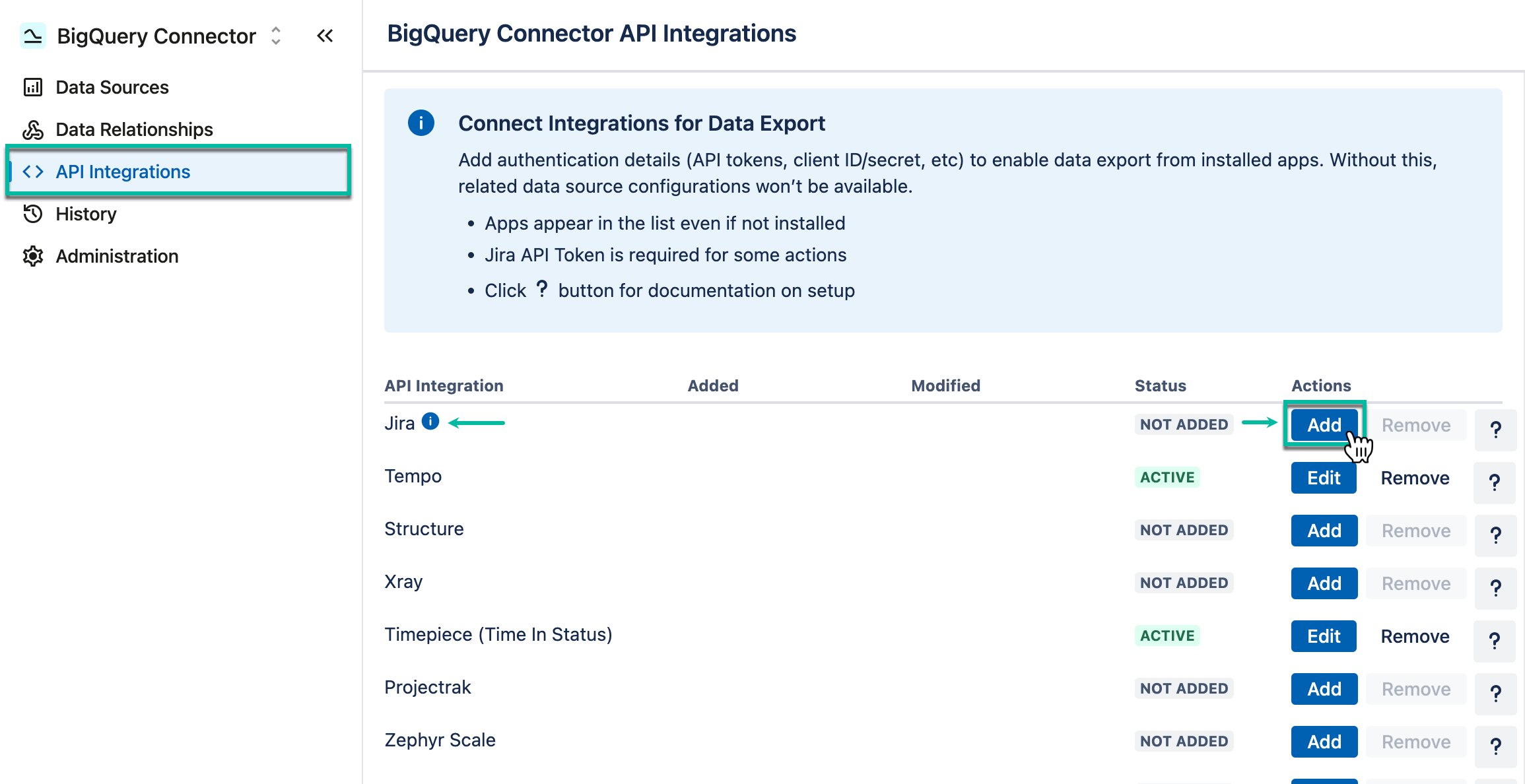Add the Xray integration

1324,583
